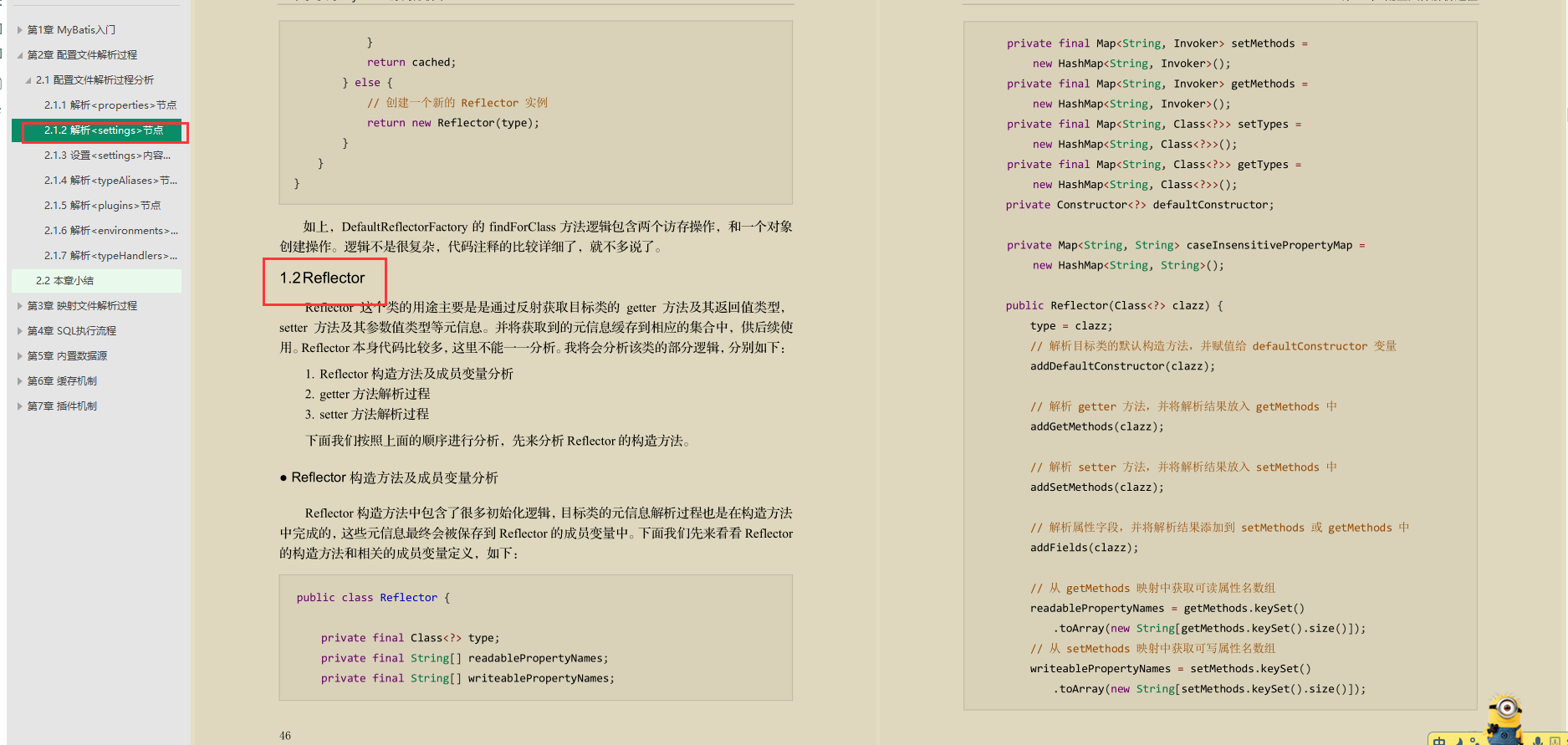Click code line addGetMethods(clazz);

pos(1096,426)
